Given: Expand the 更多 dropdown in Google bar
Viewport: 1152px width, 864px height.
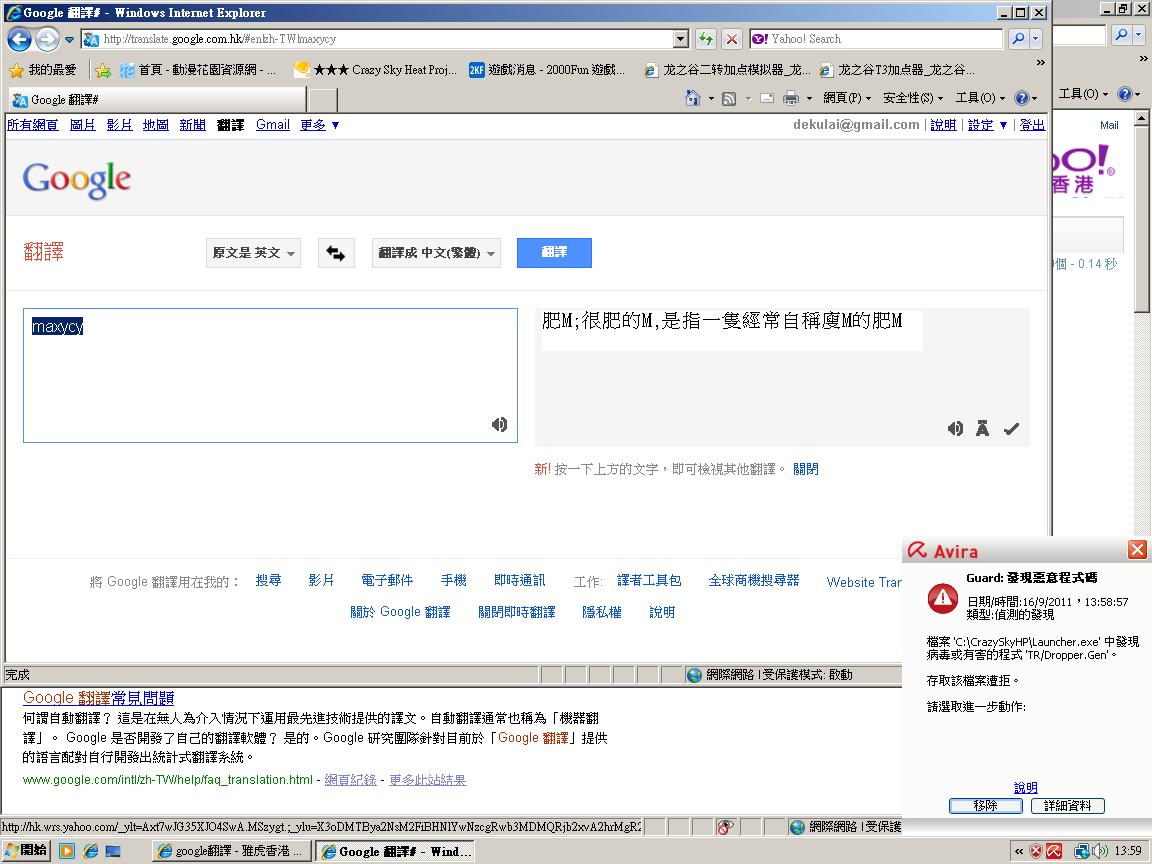Looking at the screenshot, I should point(319,125).
